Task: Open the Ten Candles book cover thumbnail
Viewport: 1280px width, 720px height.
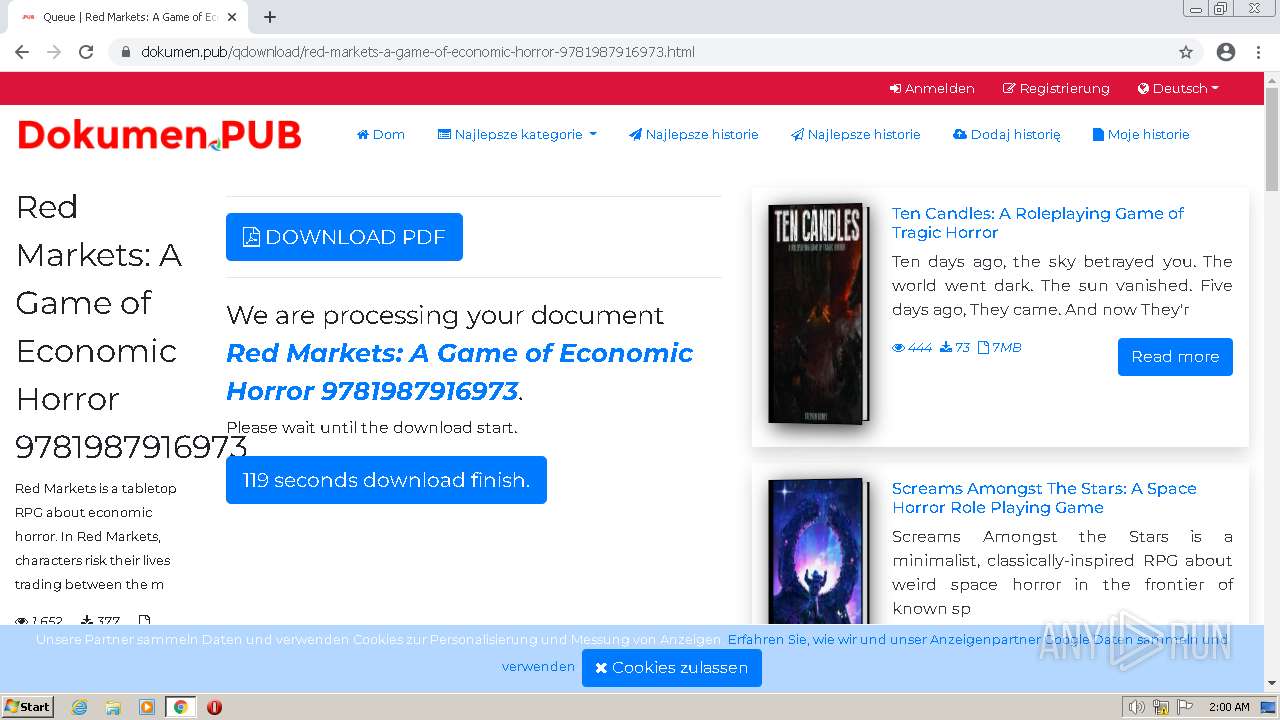Action: pos(820,314)
